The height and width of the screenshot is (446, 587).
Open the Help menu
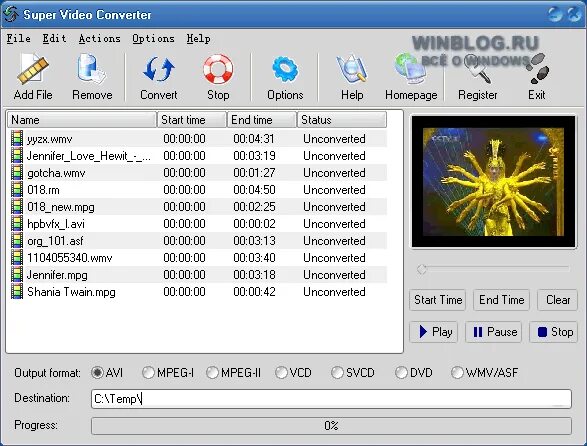point(198,38)
